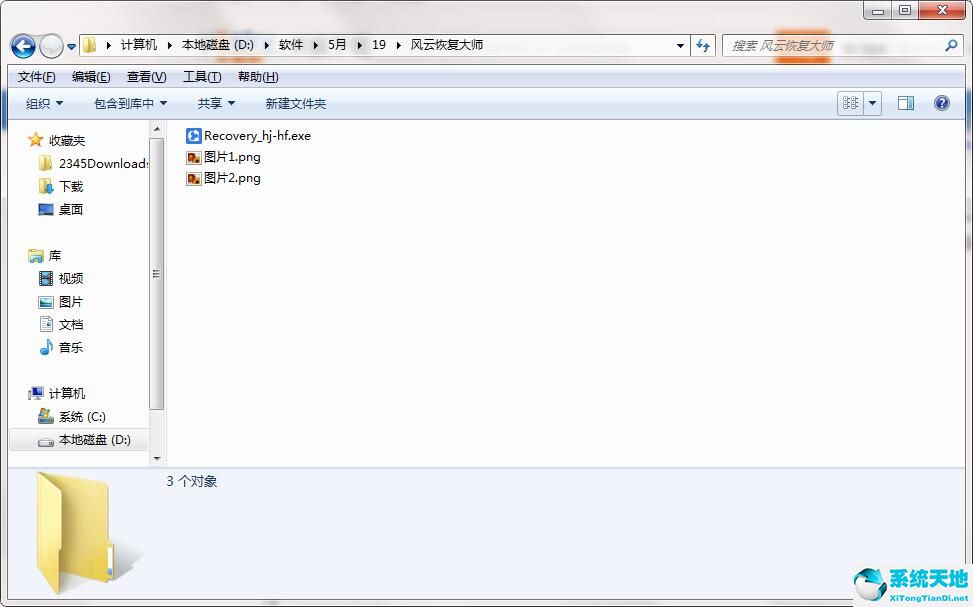Screen dimensions: 973x607
Task: Open the 图片 library
Action: [71, 302]
